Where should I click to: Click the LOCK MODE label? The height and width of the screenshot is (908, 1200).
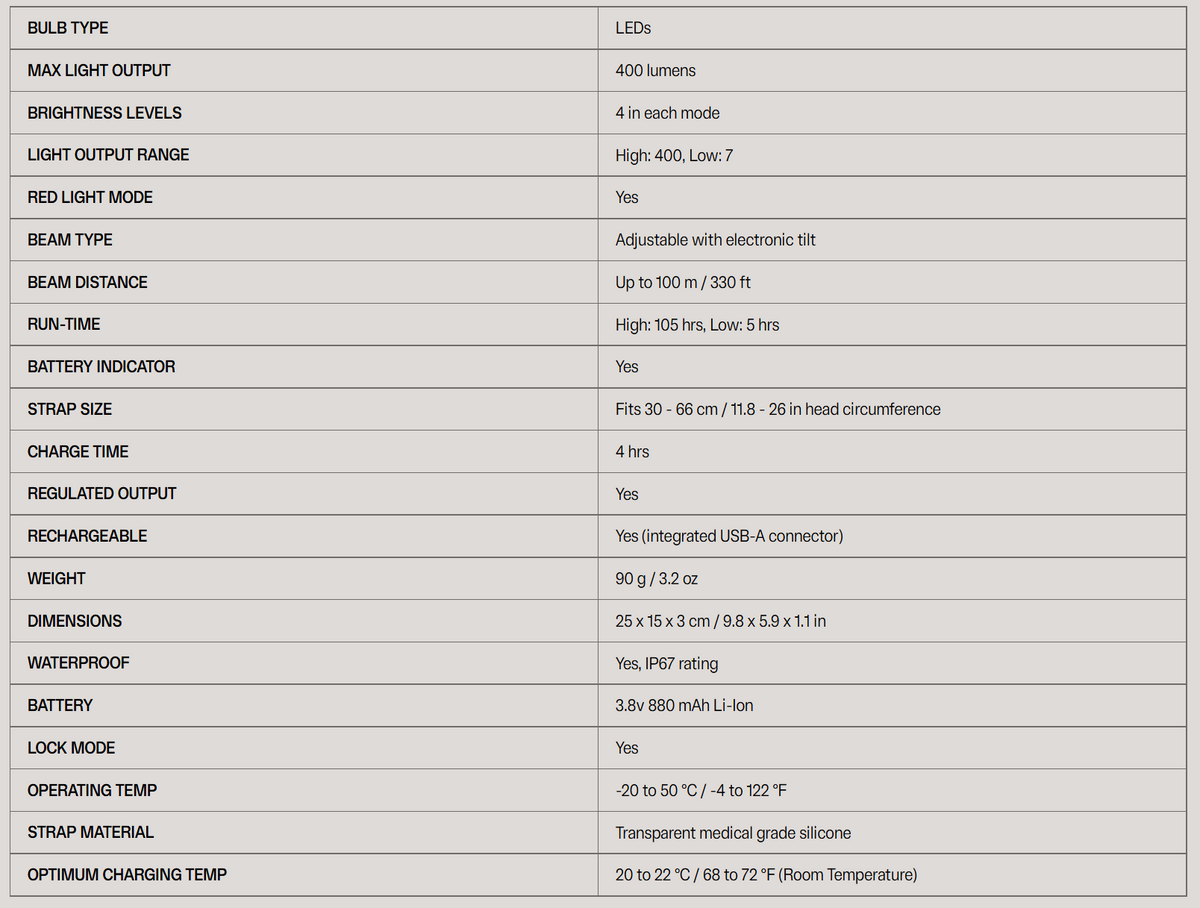click(71, 748)
